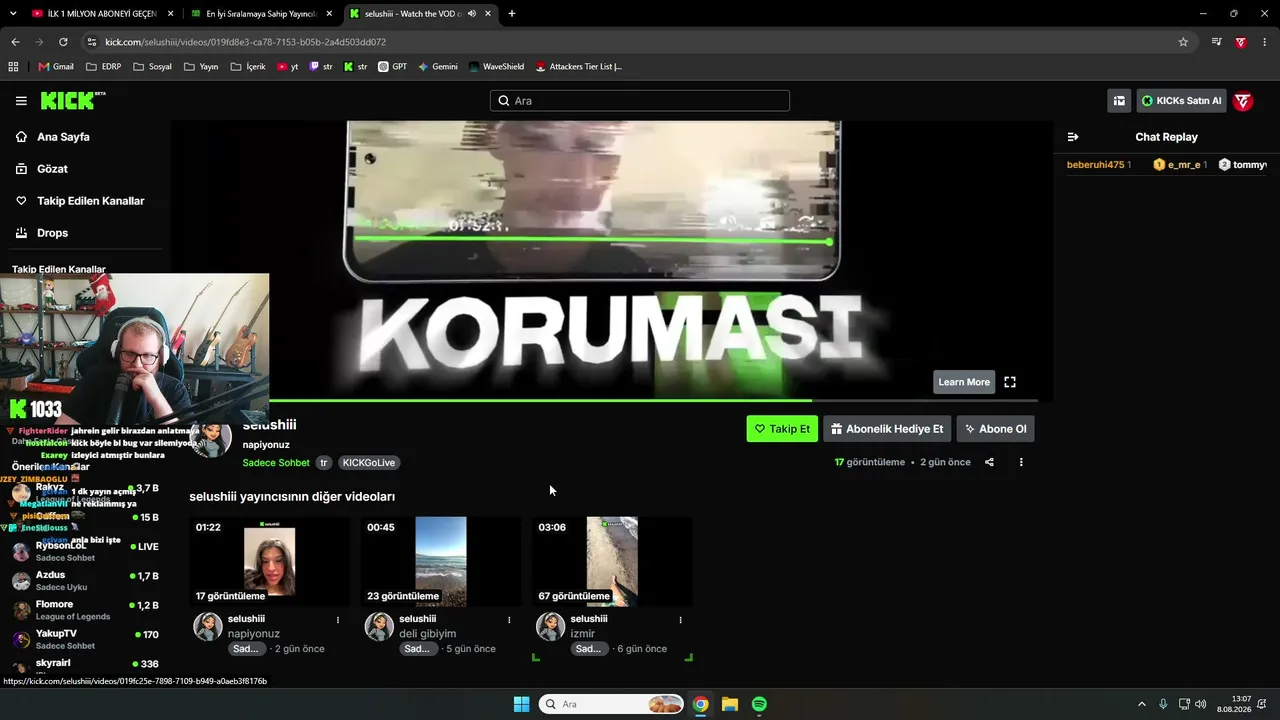Play the 00:45 deli gibiyim video thumbnail
1280x720 pixels.
point(441,561)
